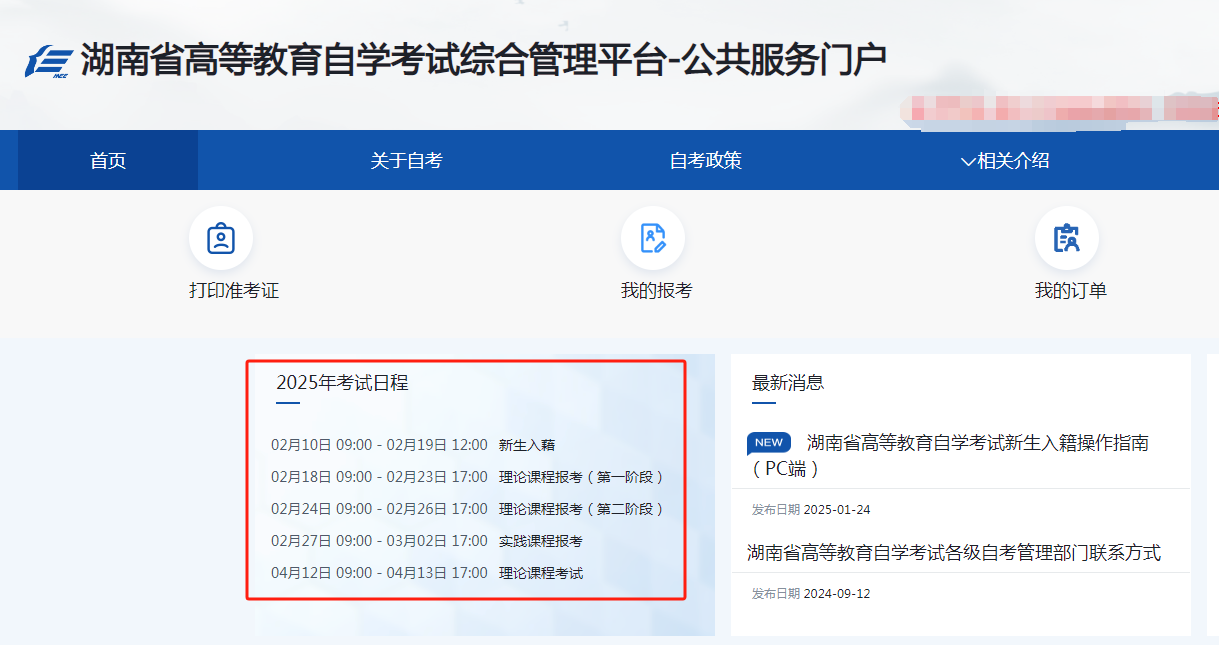Expand the 相关介绍 dropdown chevron

tap(967, 162)
